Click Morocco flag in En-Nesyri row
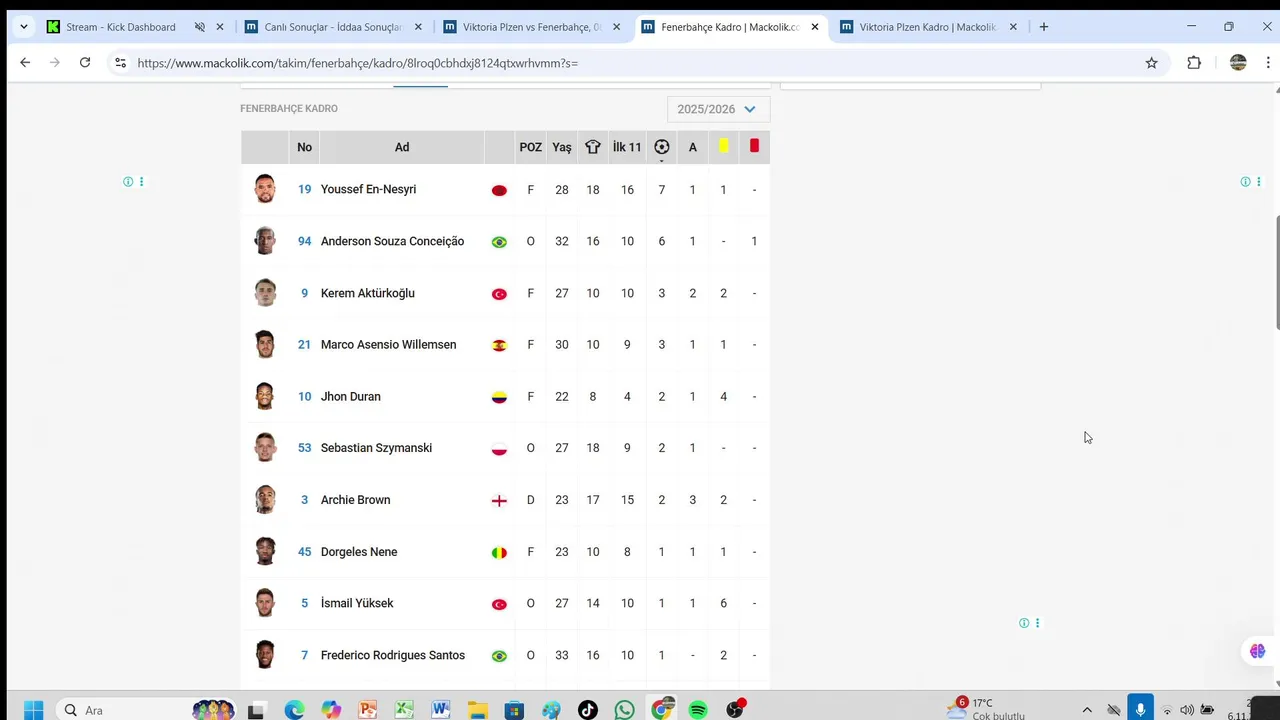 [499, 190]
